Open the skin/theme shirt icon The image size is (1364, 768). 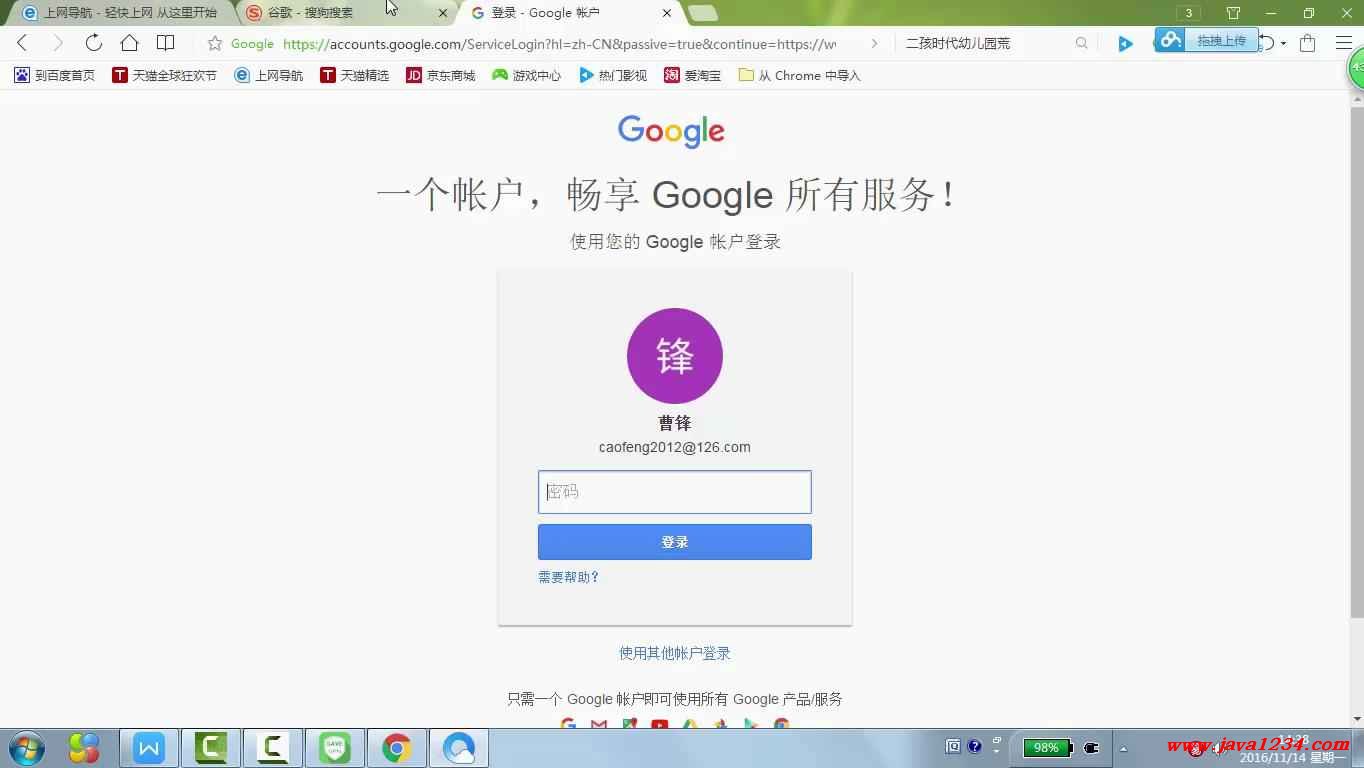pyautogui.click(x=1233, y=13)
